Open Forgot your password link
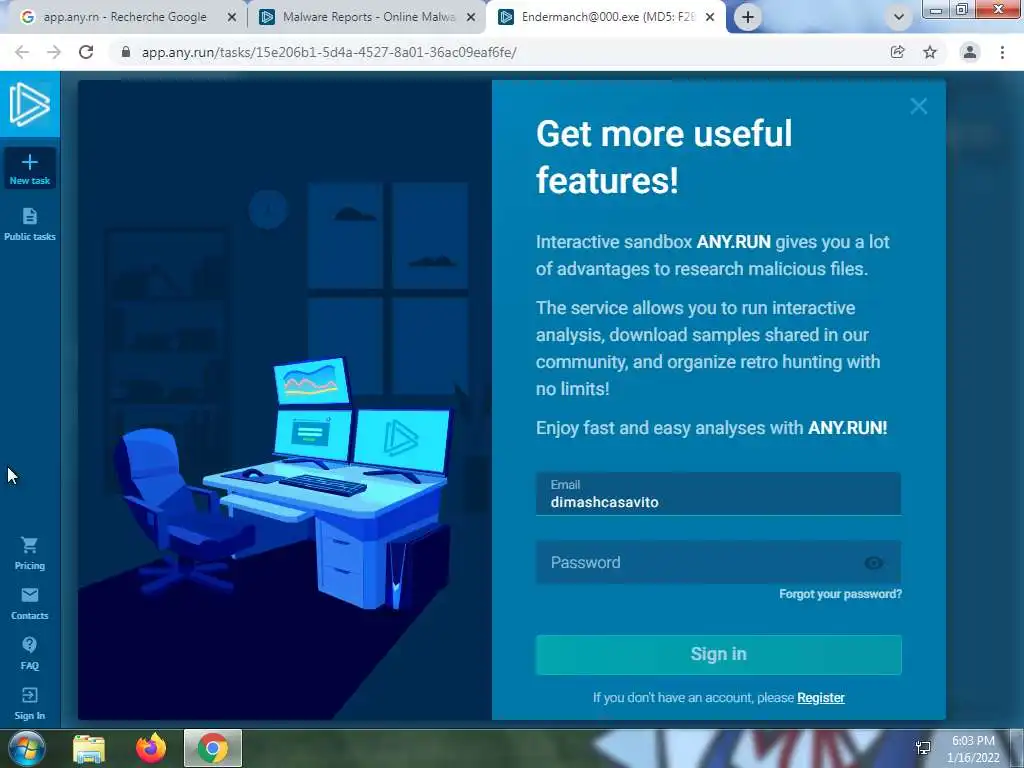Screen dimensions: 1024x768 840,594
